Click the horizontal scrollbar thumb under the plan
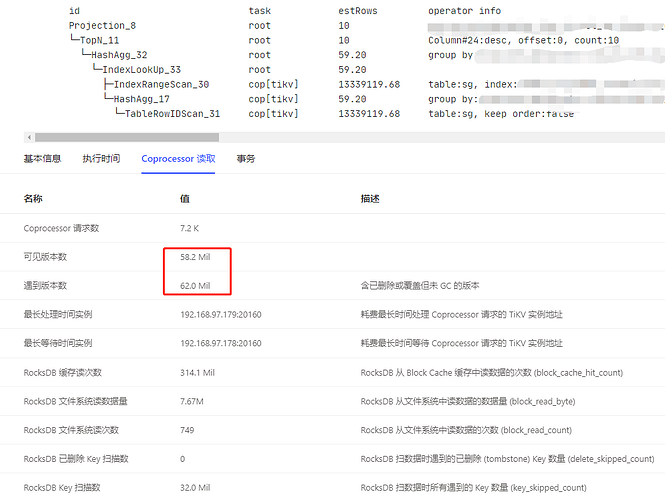 (x=127, y=137)
